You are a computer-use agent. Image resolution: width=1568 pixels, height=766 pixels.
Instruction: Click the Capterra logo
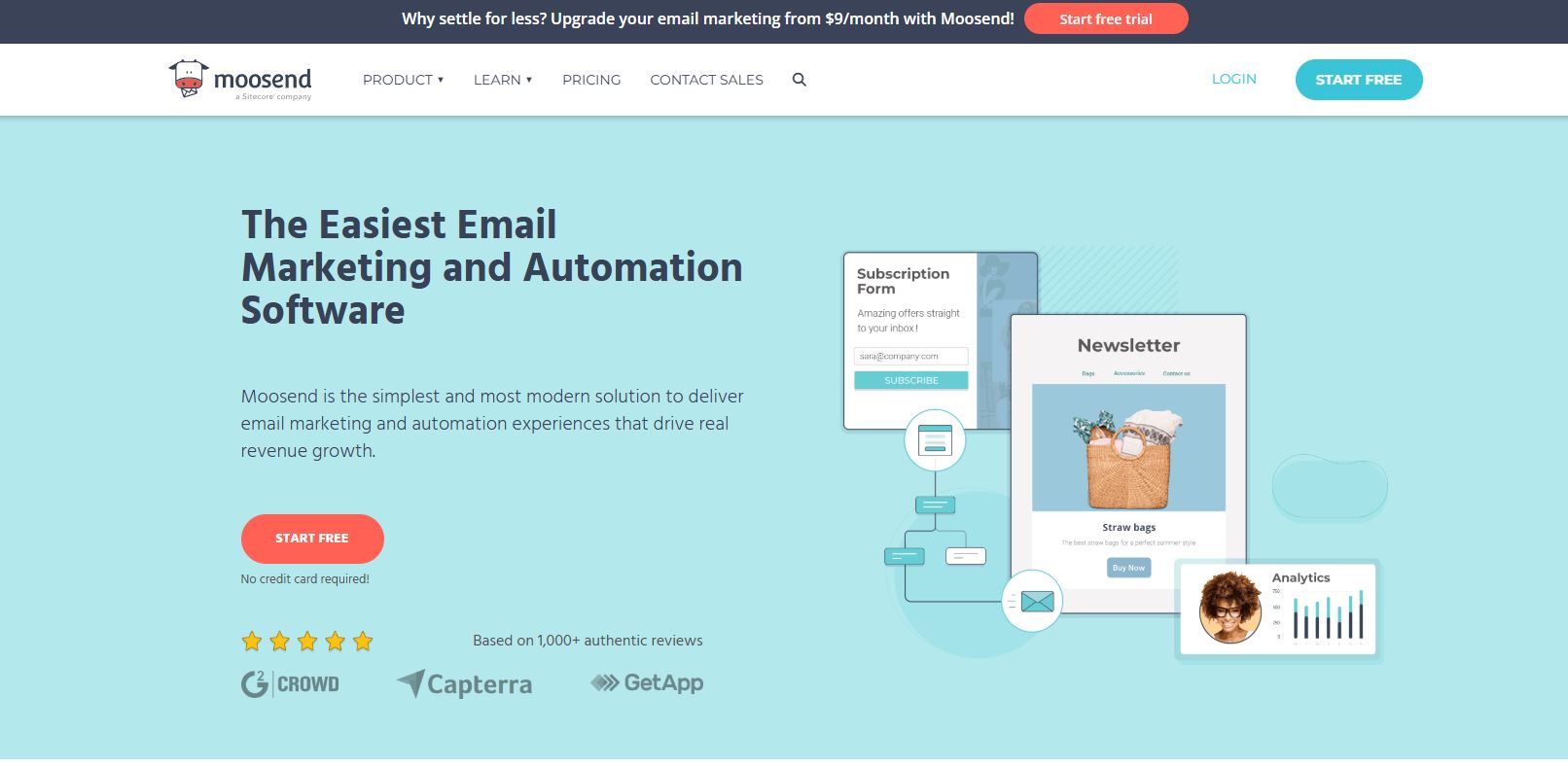click(465, 684)
